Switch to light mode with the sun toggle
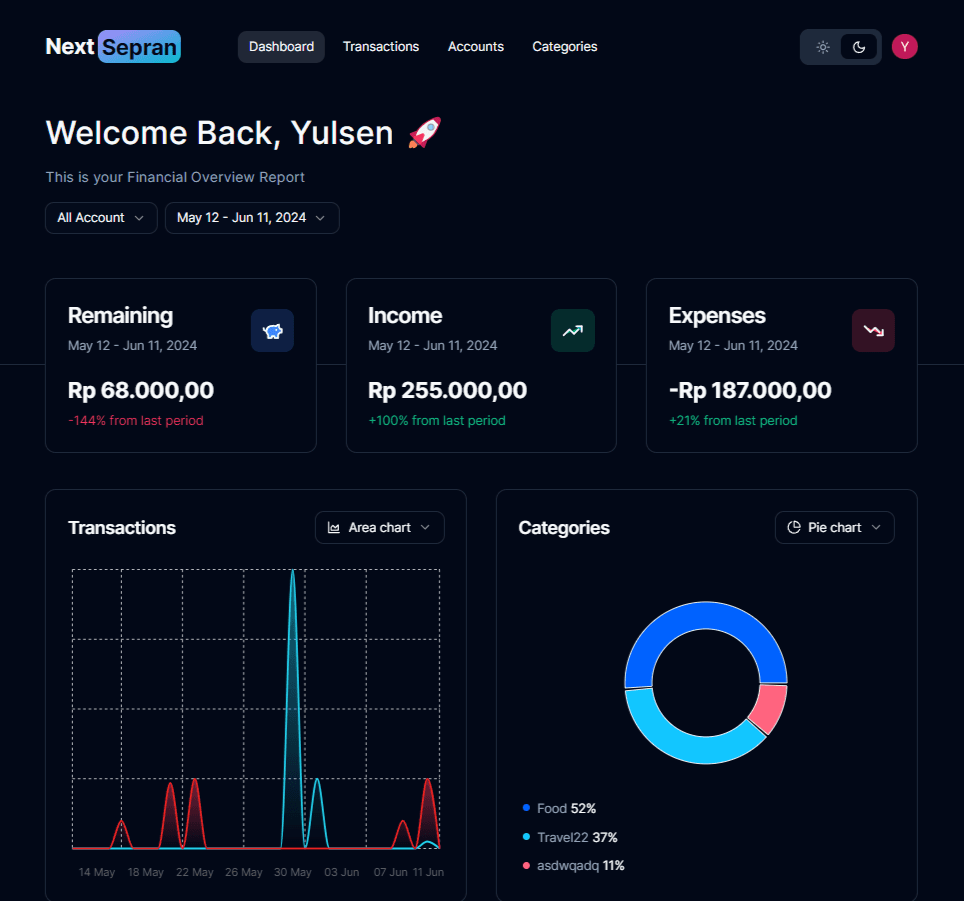This screenshot has width=964, height=901. (823, 47)
